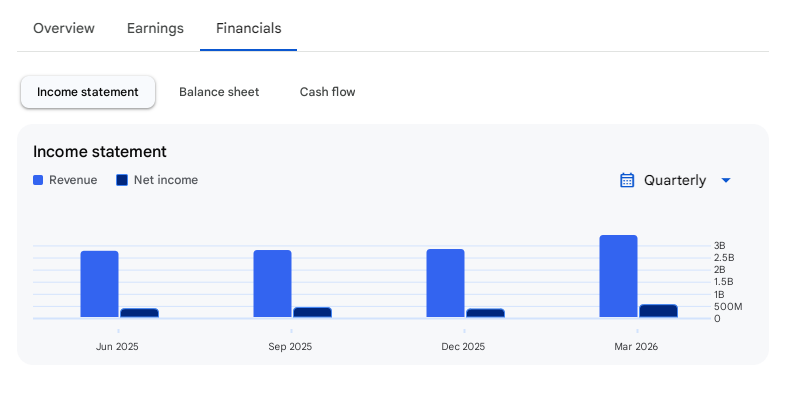Select the Income statement button
The width and height of the screenshot is (789, 393).
(88, 92)
